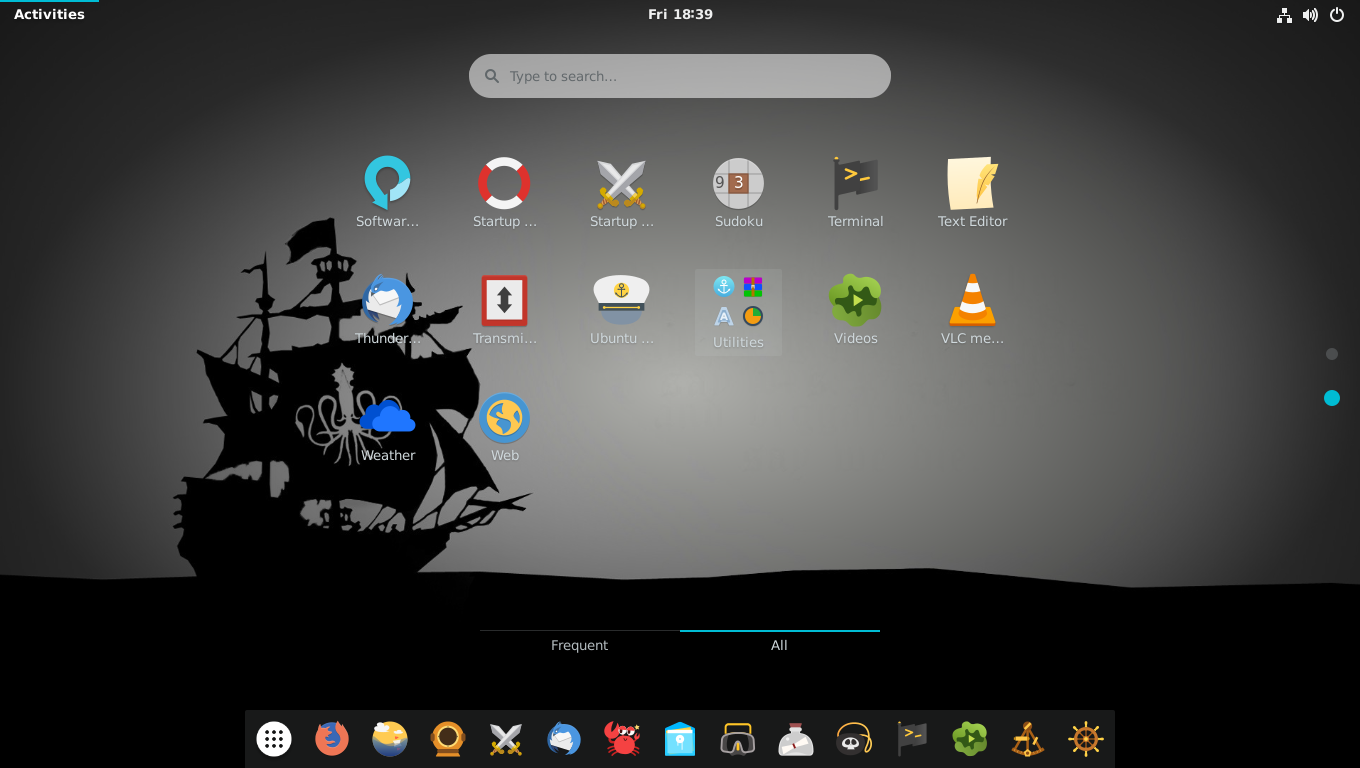Screen dimensions: 1360x768
Task: Open Thunderbird from the app grid
Action: pos(388,310)
